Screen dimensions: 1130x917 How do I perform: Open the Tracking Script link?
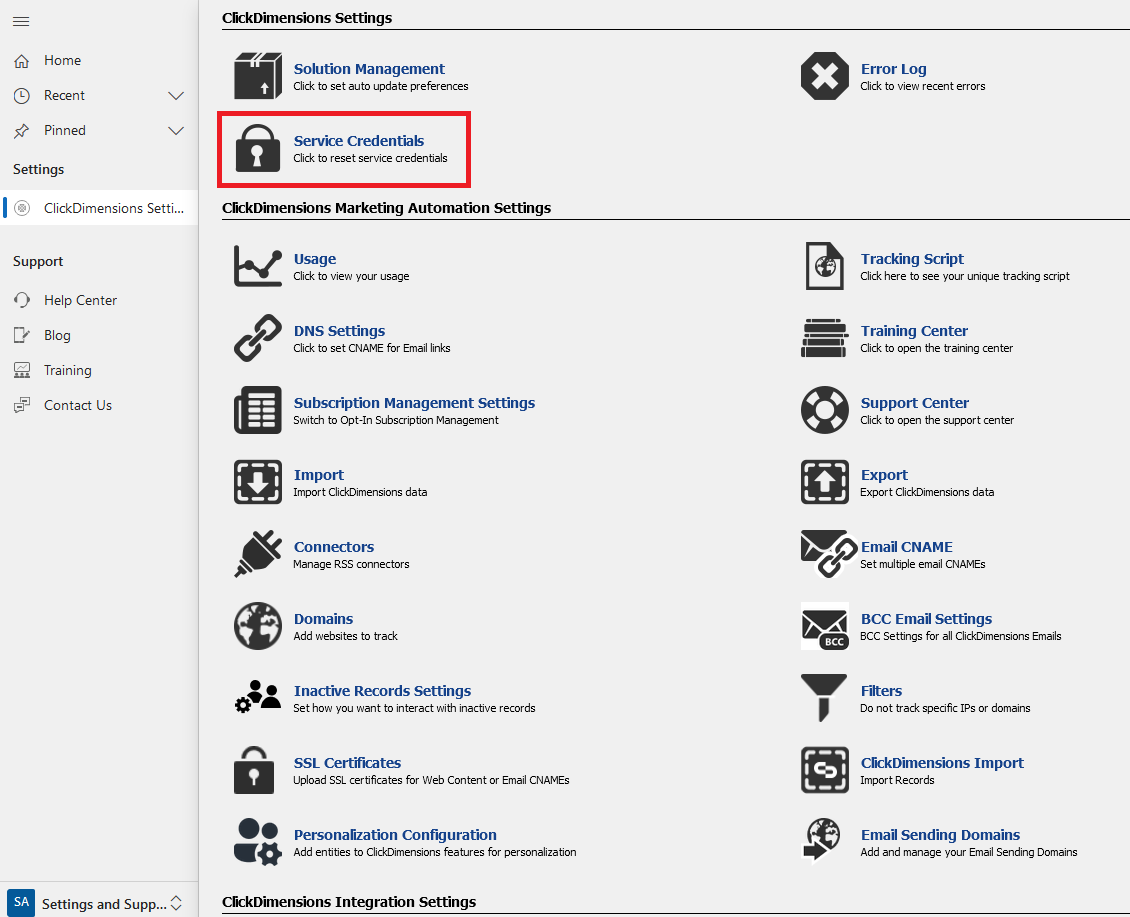click(912, 259)
